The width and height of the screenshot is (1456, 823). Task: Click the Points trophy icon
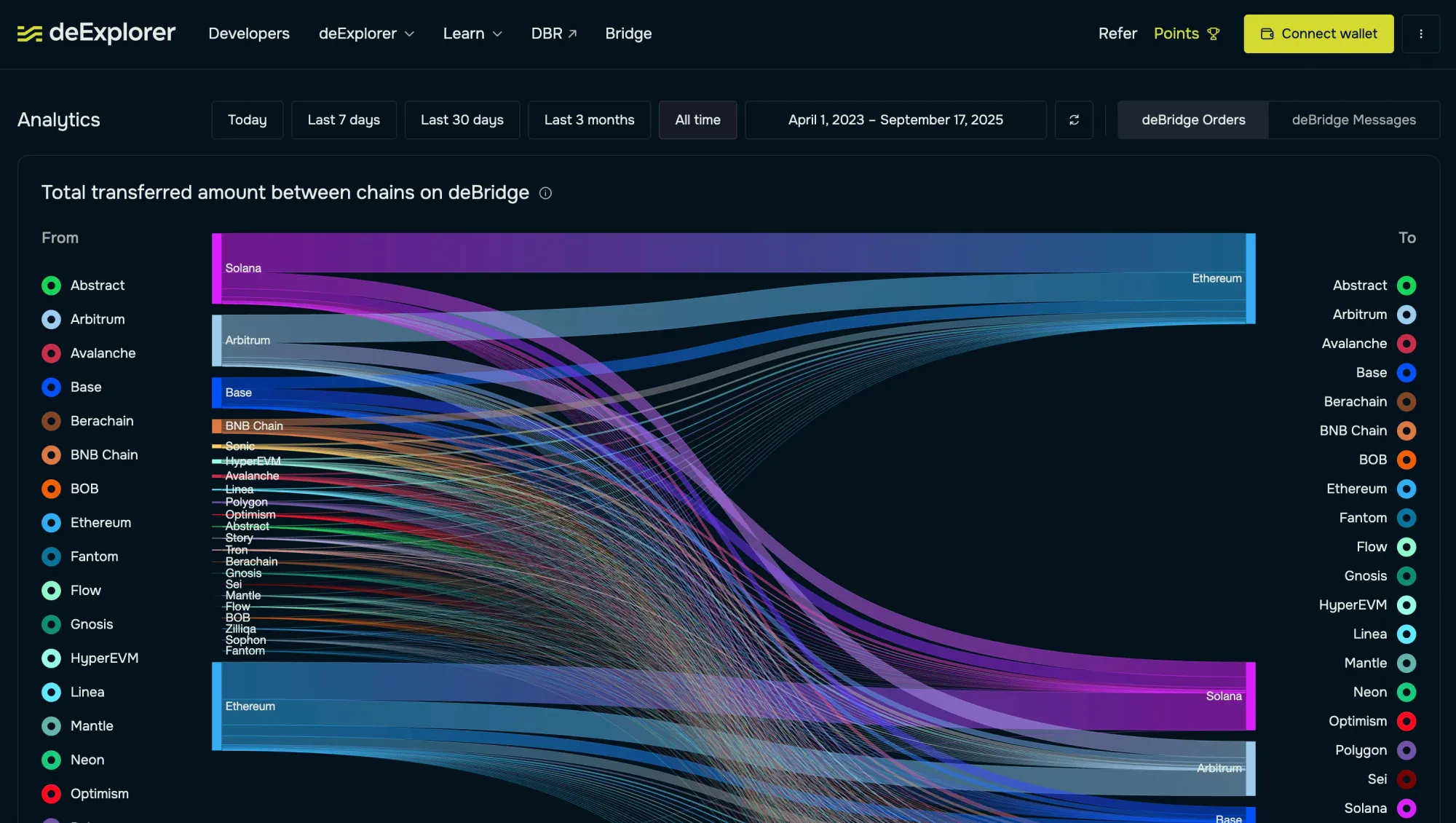coord(1214,34)
